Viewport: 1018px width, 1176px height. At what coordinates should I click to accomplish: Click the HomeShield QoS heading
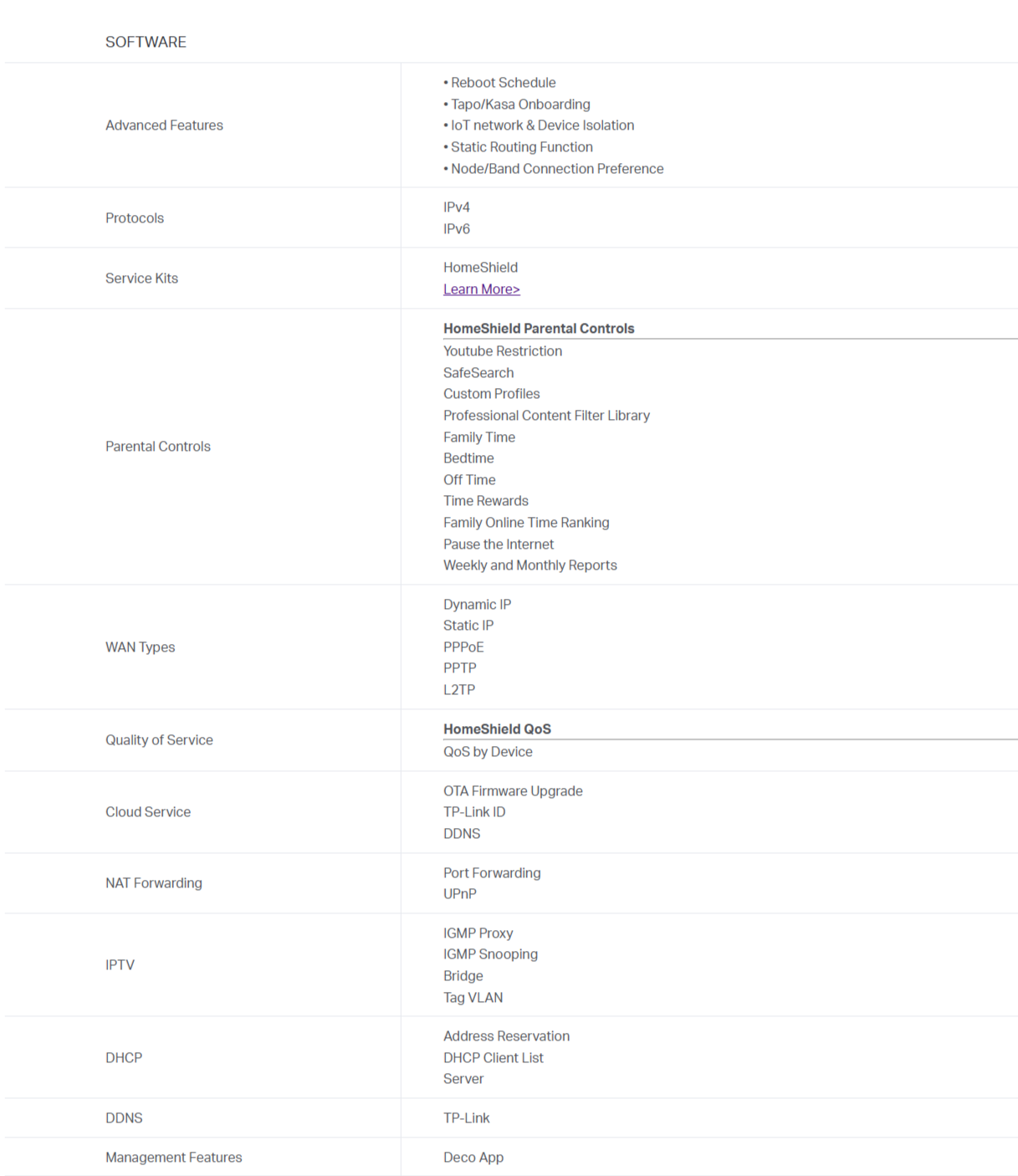pyautogui.click(x=497, y=729)
